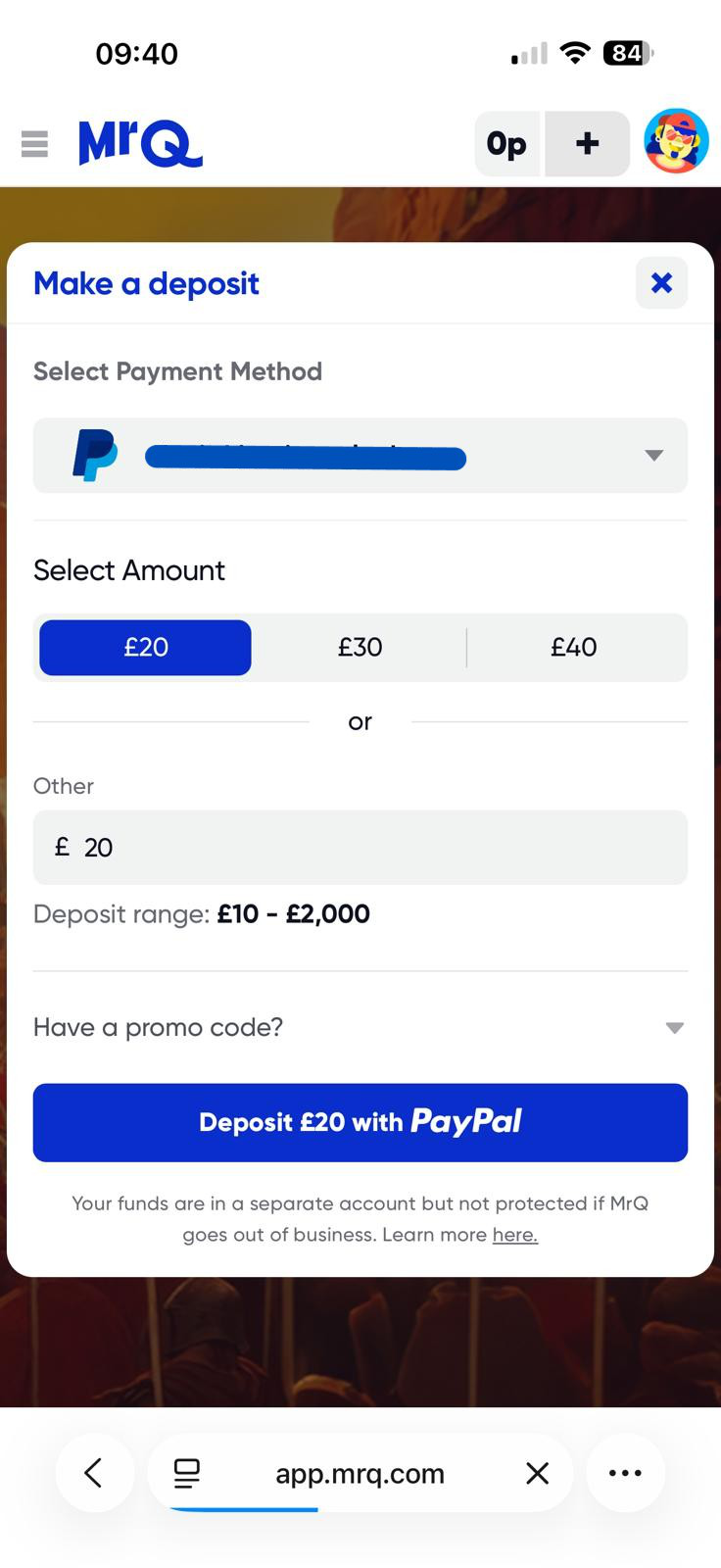This screenshot has height=1568, width=721.
Task: Click the MrQ logo
Action: 139,143
